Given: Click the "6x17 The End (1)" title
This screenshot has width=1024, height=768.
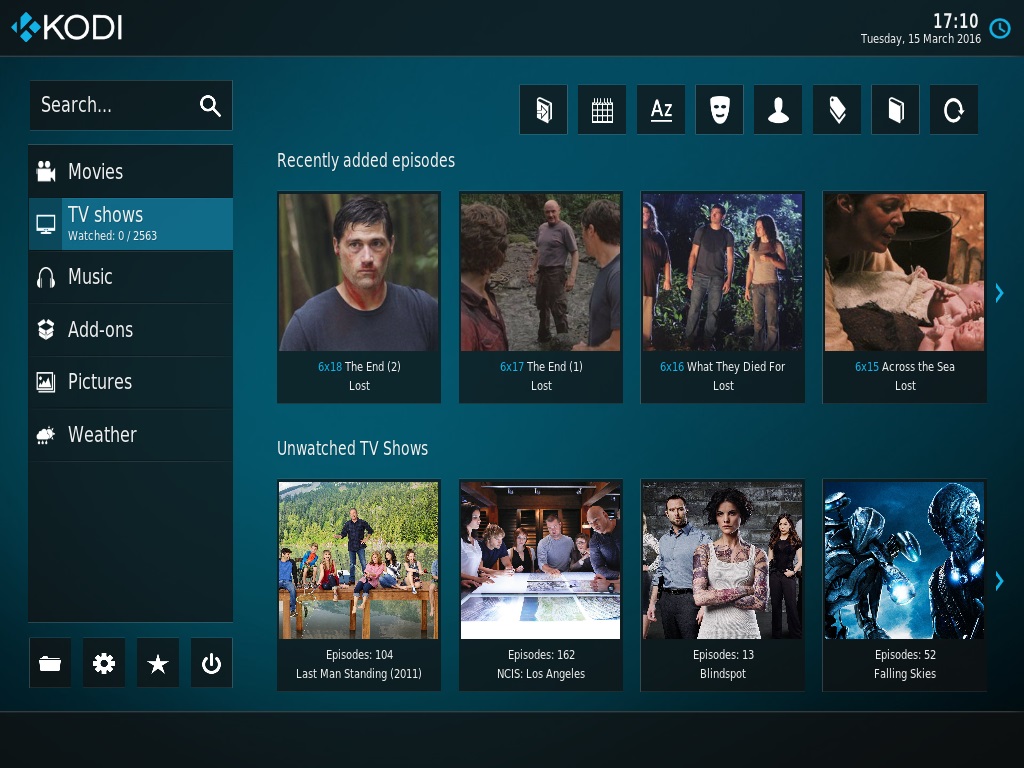Looking at the screenshot, I should coord(541,366).
